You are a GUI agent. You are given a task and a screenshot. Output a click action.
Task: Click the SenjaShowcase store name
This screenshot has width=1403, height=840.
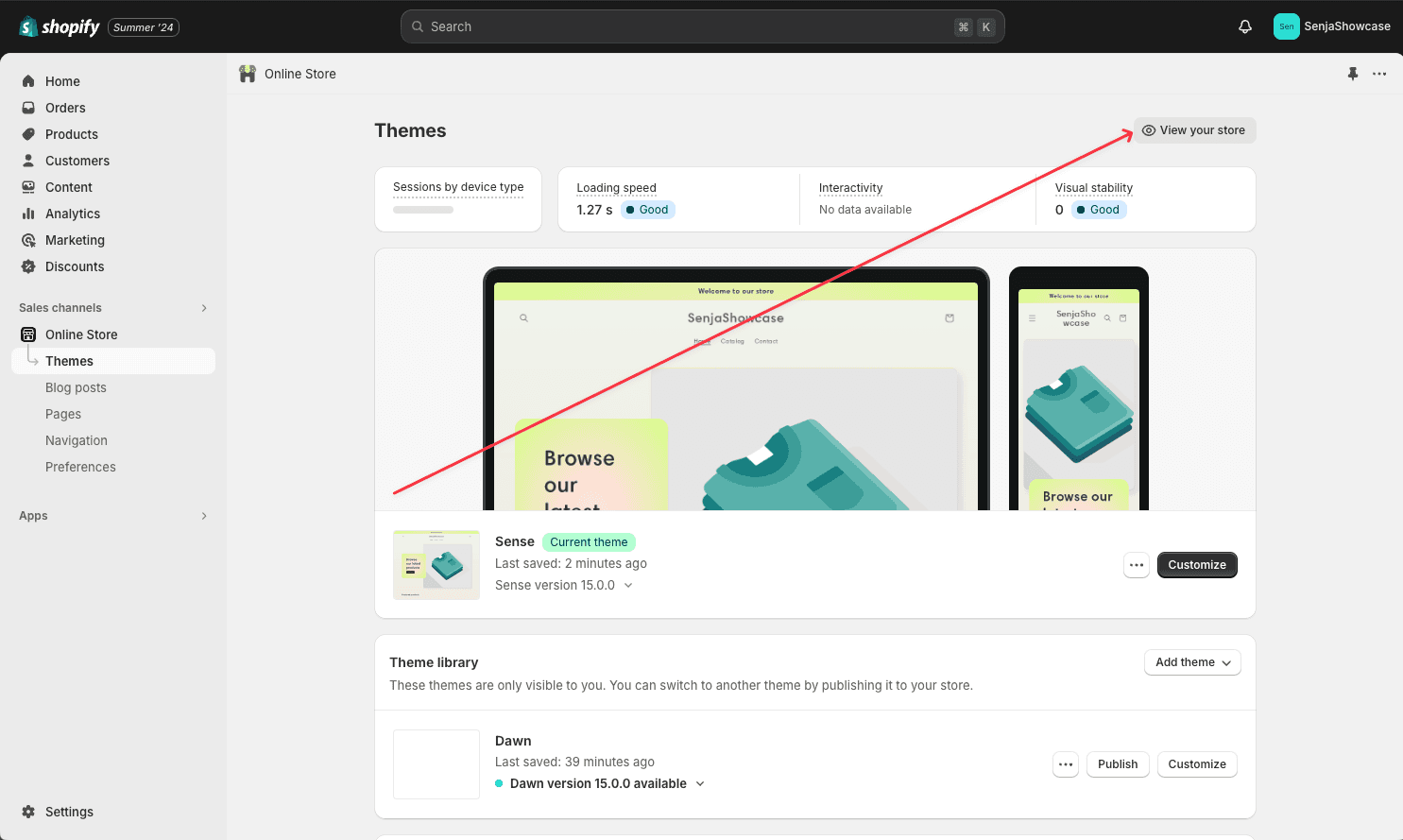pos(1347,26)
